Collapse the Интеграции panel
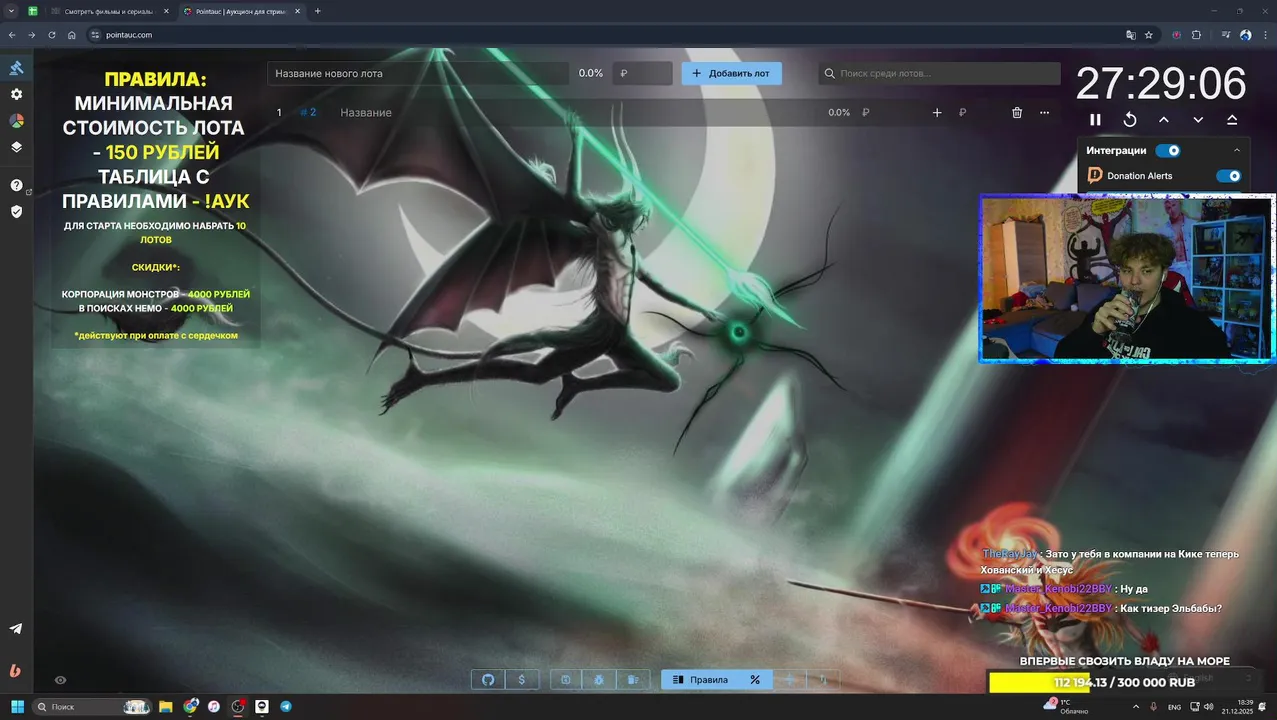This screenshot has width=1277, height=720. pyautogui.click(x=1237, y=150)
